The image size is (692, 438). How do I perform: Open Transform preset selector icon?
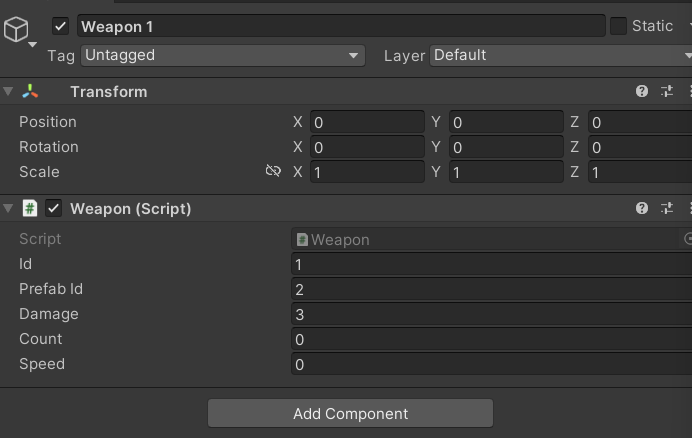[667, 91]
